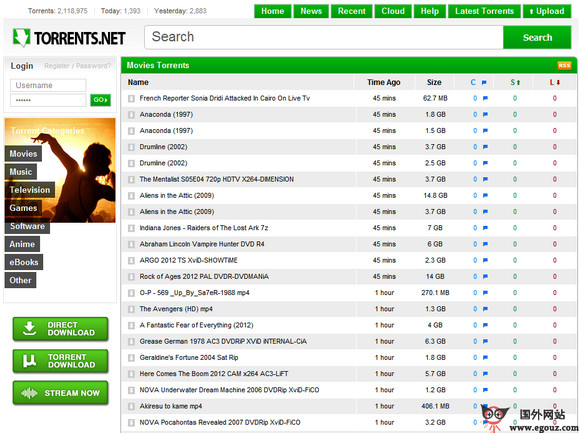This screenshot has width=580, height=433.
Task: Click the Stream Now button
Action: pyautogui.click(x=60, y=393)
